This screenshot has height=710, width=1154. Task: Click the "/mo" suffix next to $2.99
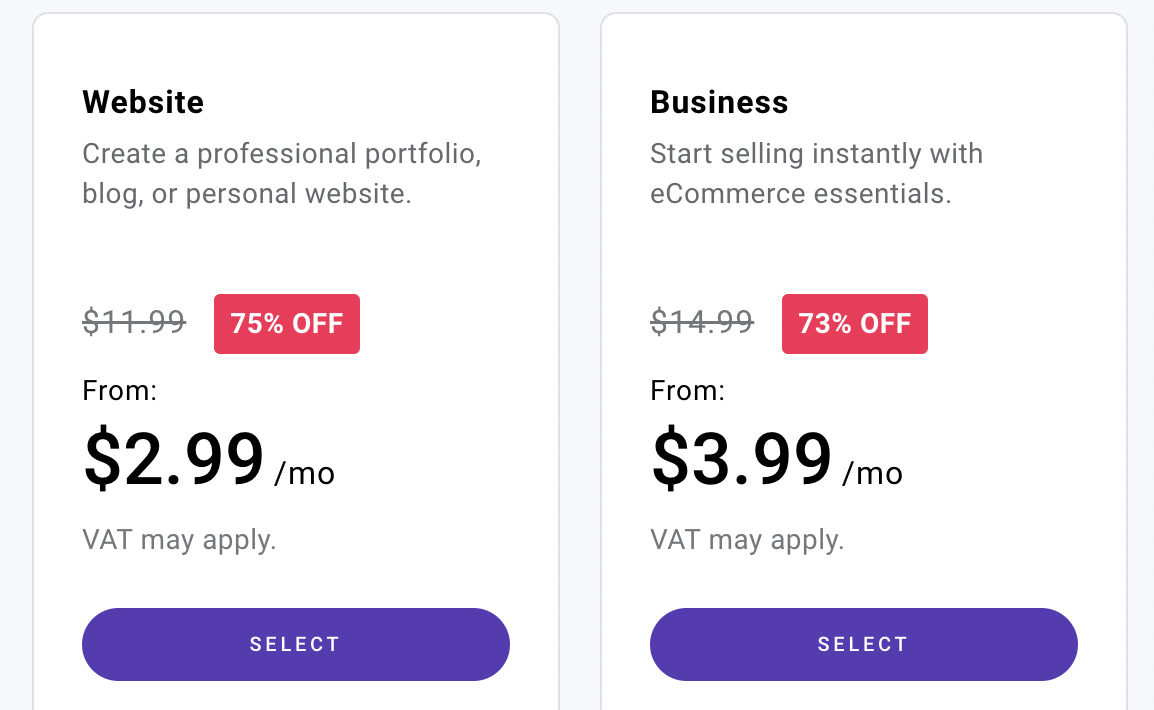pos(305,473)
